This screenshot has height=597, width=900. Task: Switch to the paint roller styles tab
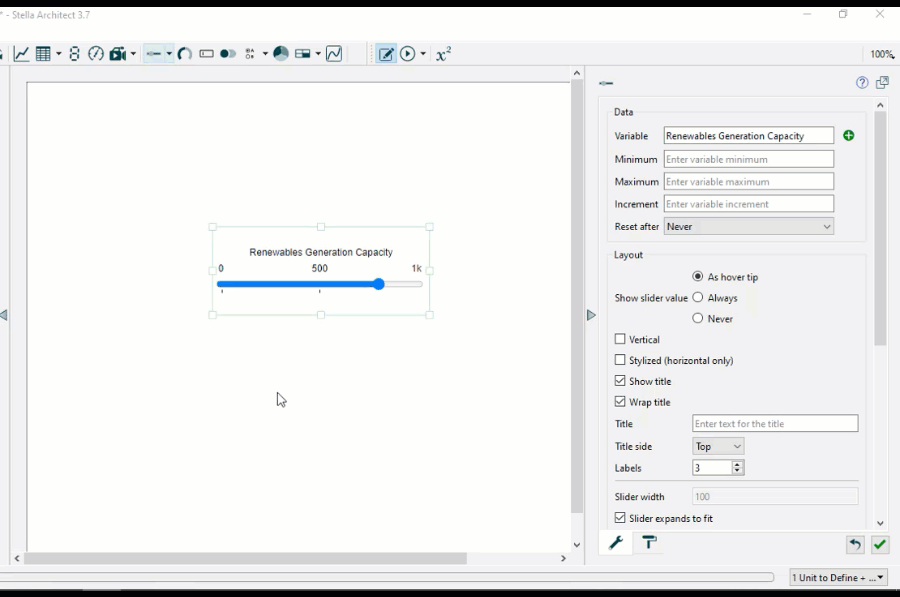point(649,542)
